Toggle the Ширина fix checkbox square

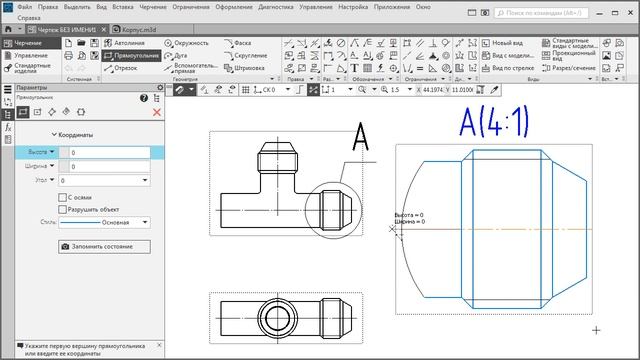tap(64, 167)
